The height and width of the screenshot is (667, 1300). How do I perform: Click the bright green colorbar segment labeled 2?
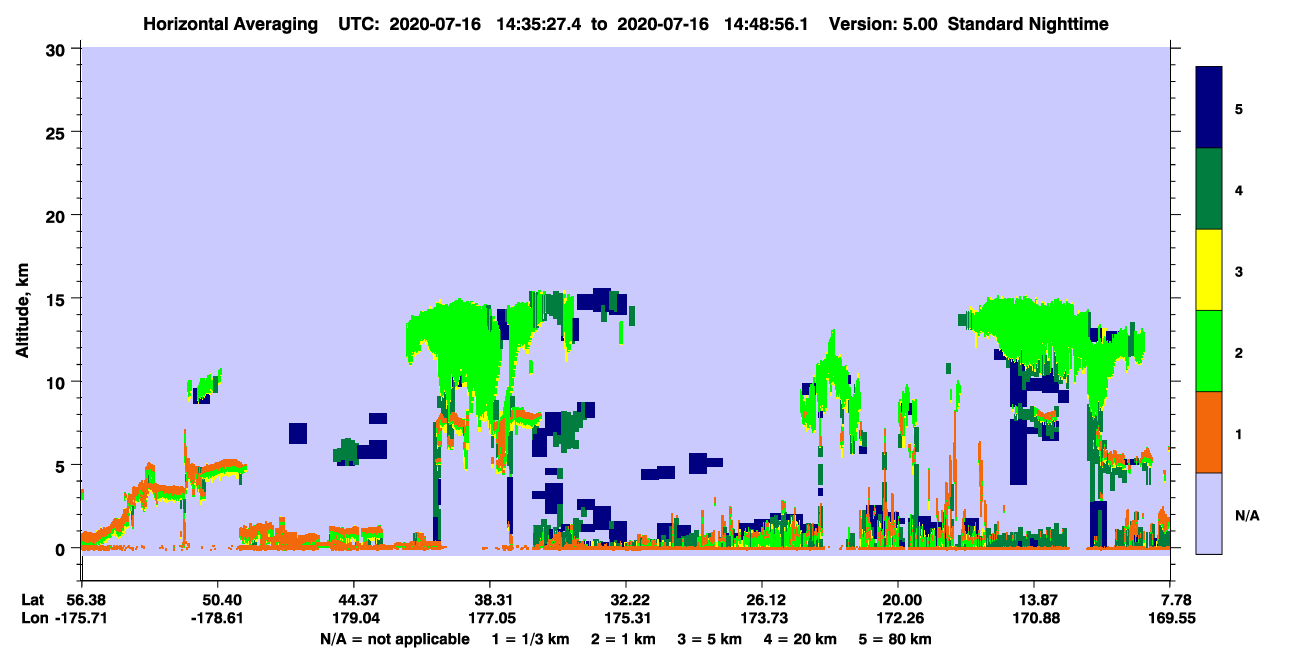[x=1209, y=351]
